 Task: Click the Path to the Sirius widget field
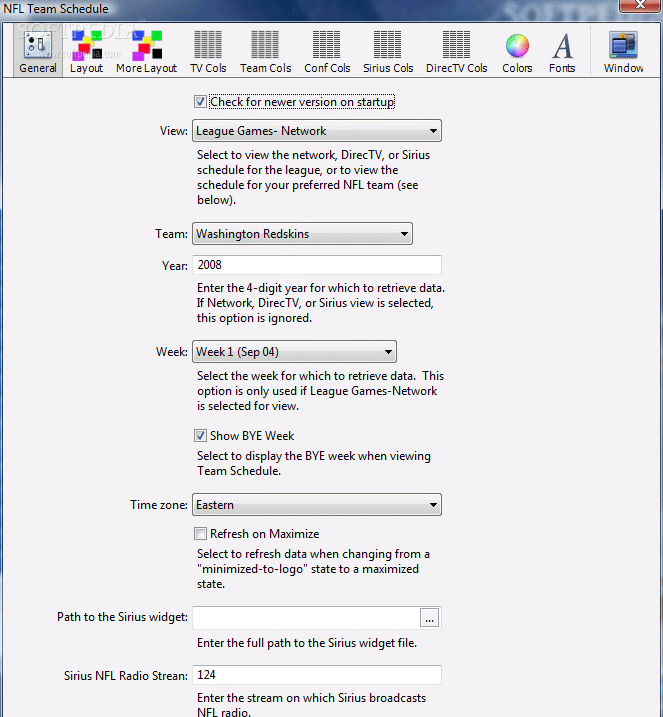(x=305, y=617)
